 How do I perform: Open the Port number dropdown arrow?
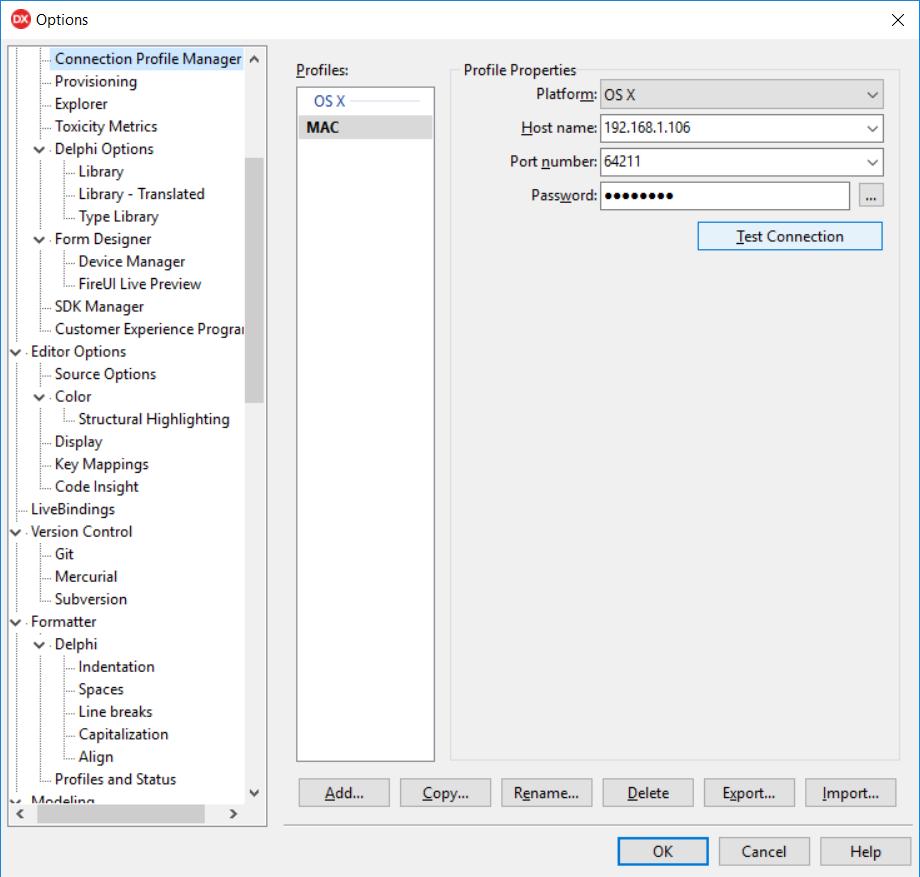[872, 162]
